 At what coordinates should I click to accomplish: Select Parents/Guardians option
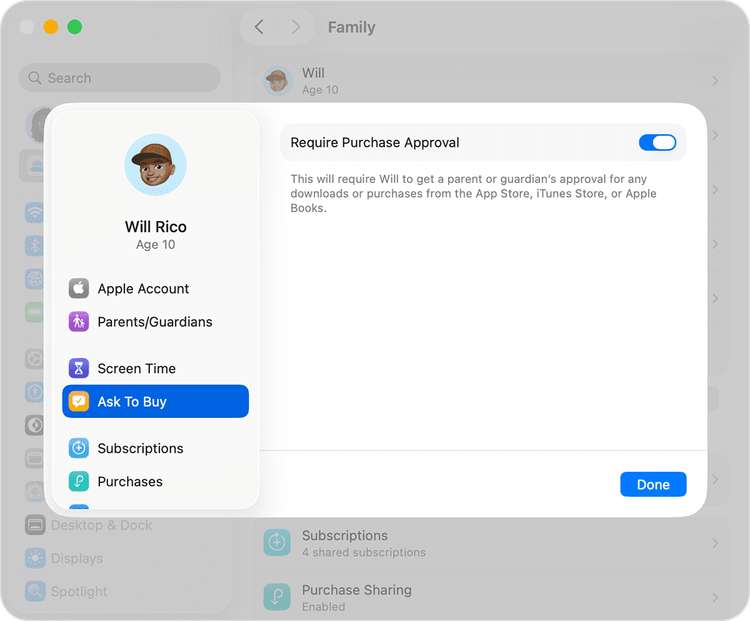point(155,322)
